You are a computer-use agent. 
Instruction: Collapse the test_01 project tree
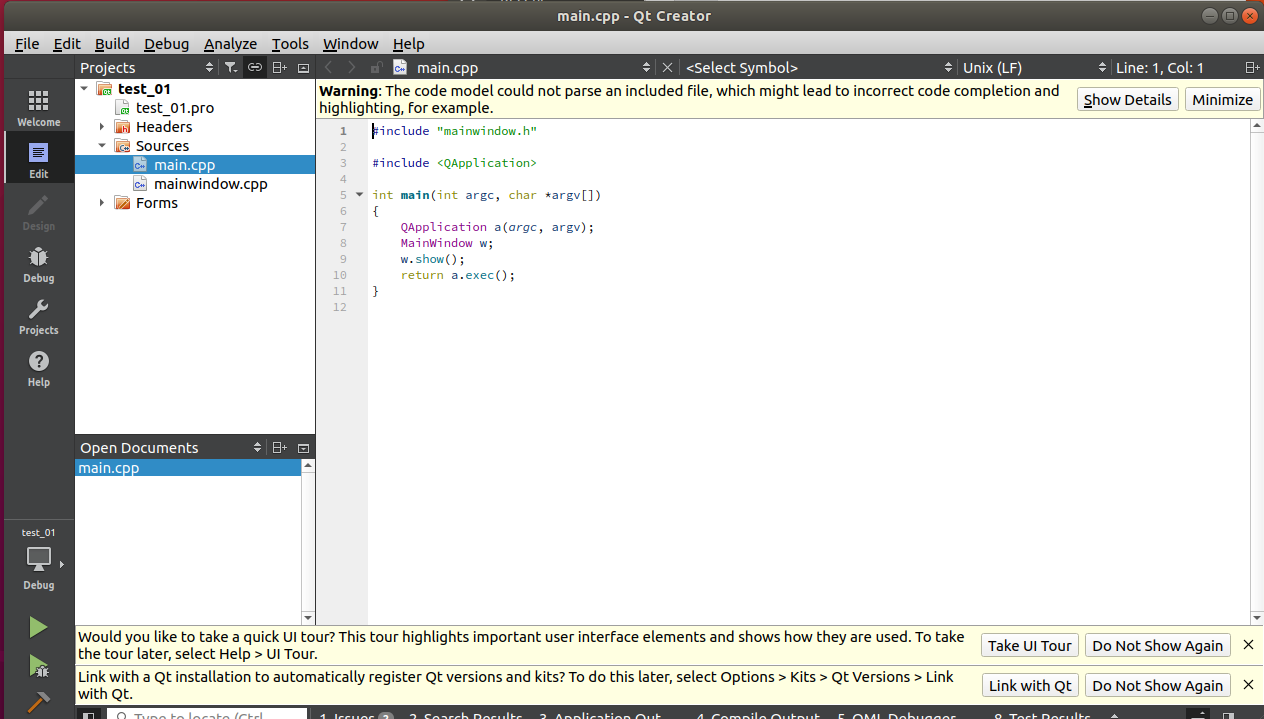pyautogui.click(x=84, y=89)
